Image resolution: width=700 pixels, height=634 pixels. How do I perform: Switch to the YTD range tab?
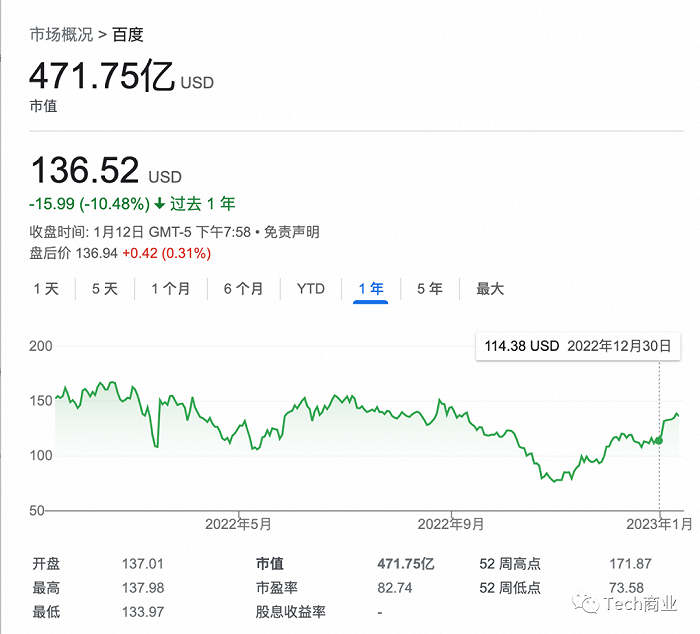coord(311,289)
